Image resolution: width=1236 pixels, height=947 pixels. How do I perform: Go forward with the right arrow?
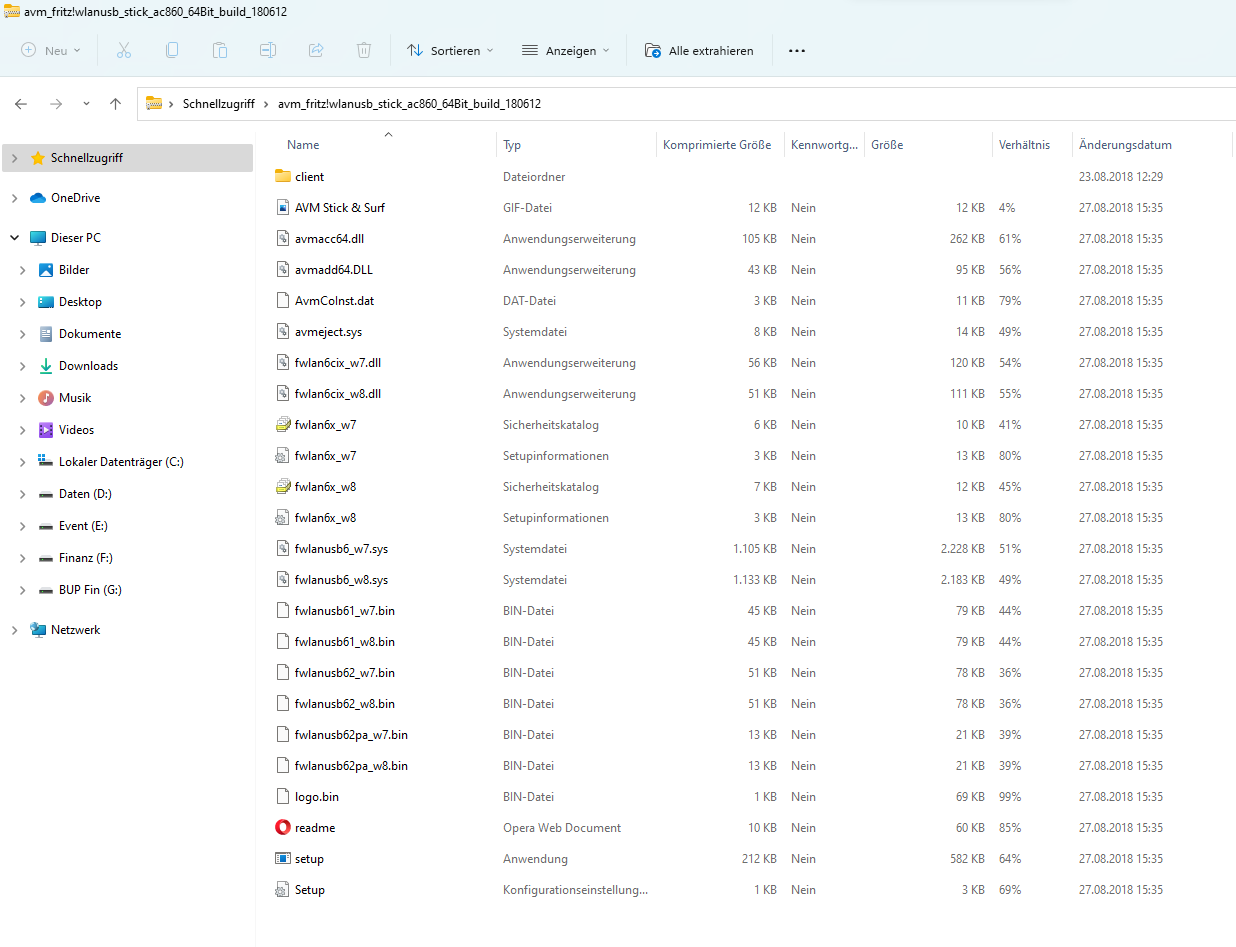point(56,104)
